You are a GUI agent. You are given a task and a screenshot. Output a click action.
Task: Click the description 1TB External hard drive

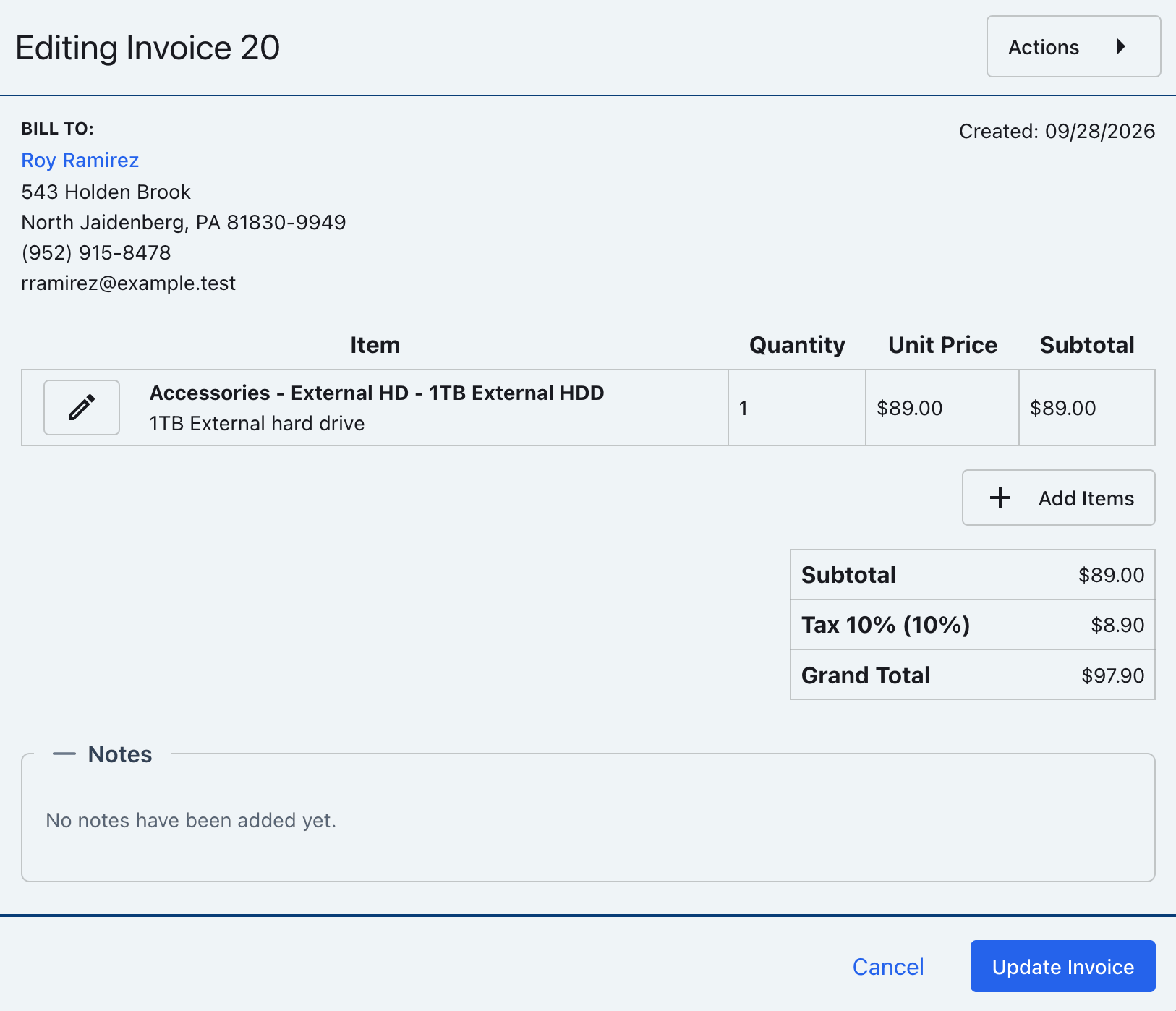click(257, 423)
